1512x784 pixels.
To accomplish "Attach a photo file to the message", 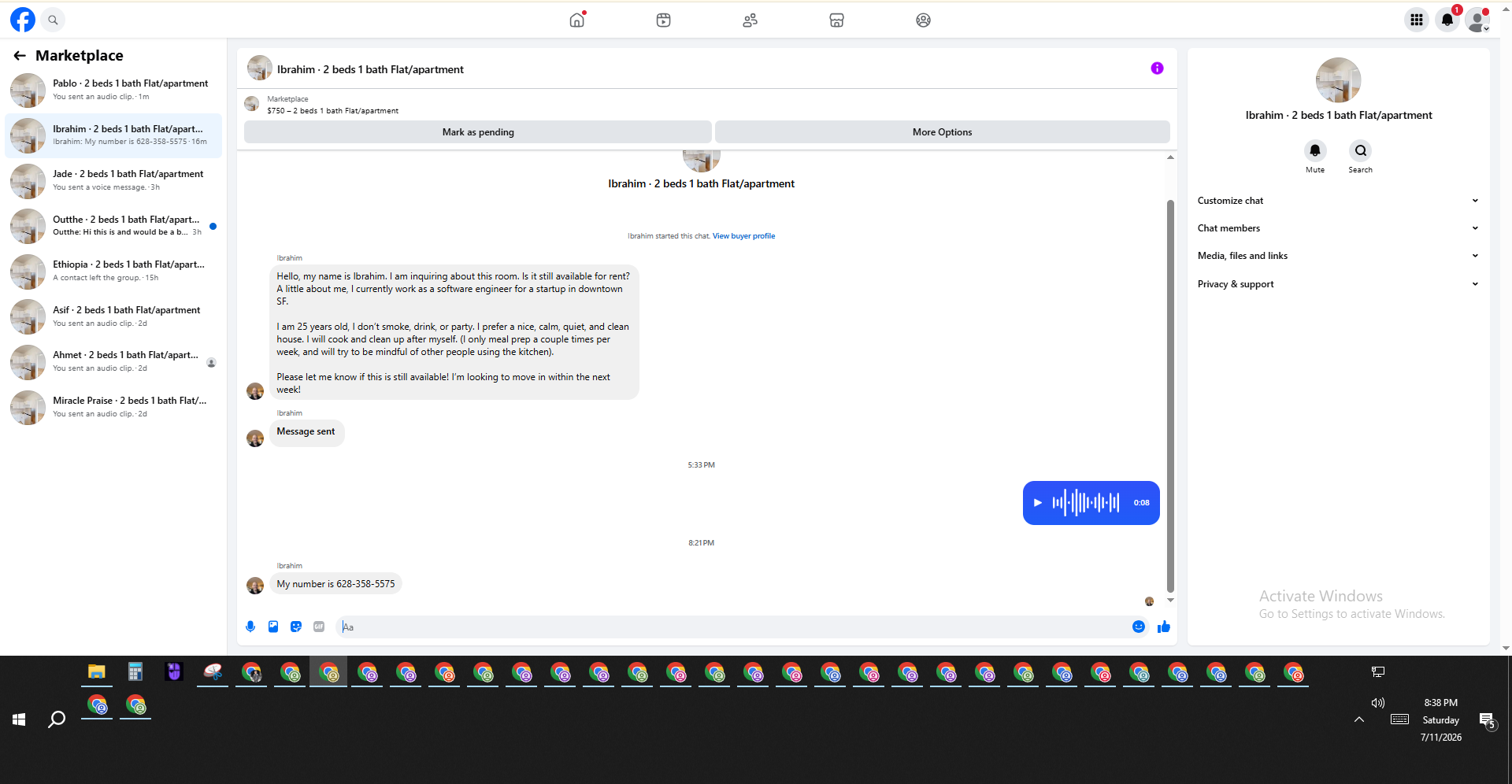I will coord(273,627).
